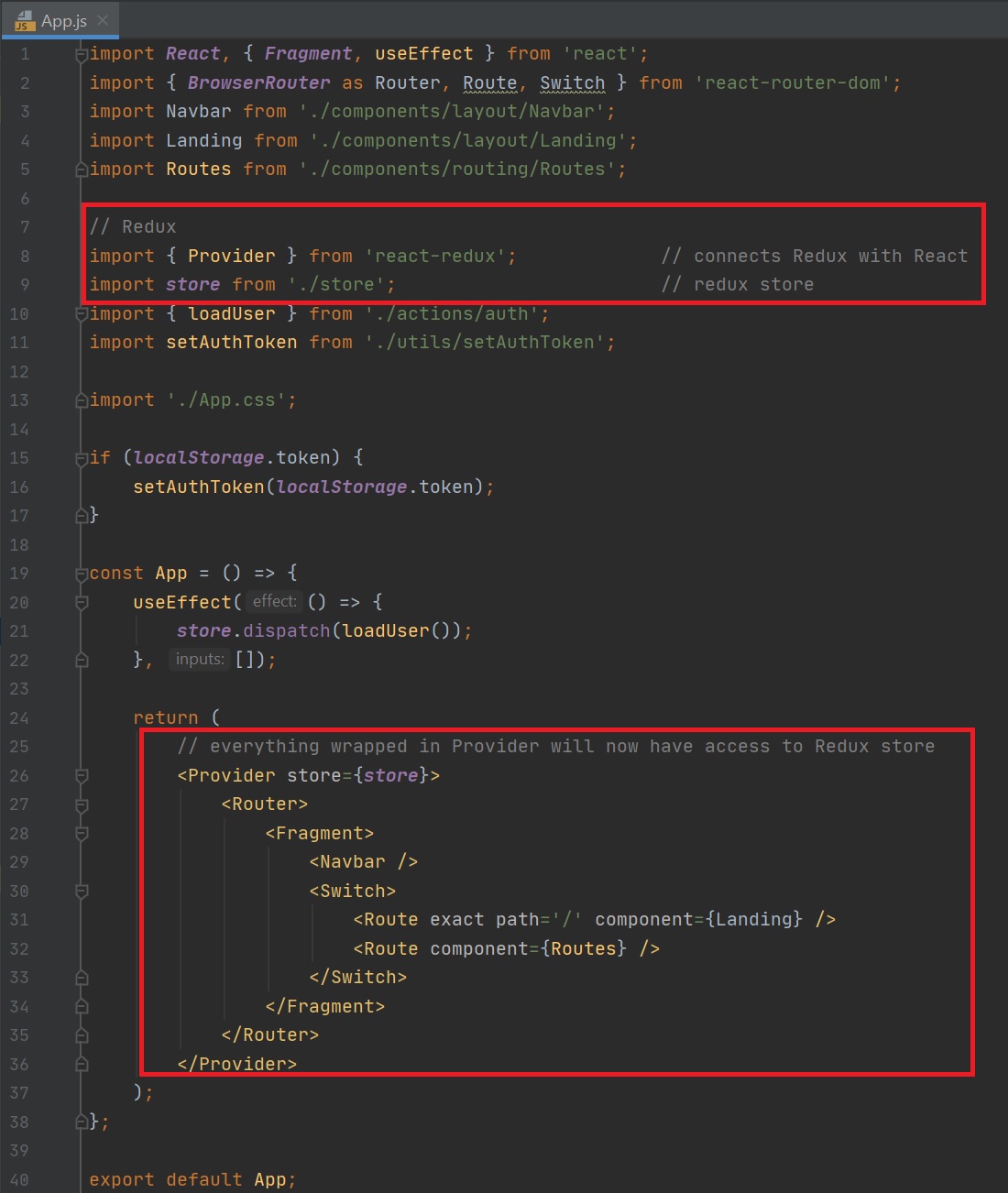The width and height of the screenshot is (1008, 1193).
Task: Collapse the import block at line 1
Action: click(82, 54)
